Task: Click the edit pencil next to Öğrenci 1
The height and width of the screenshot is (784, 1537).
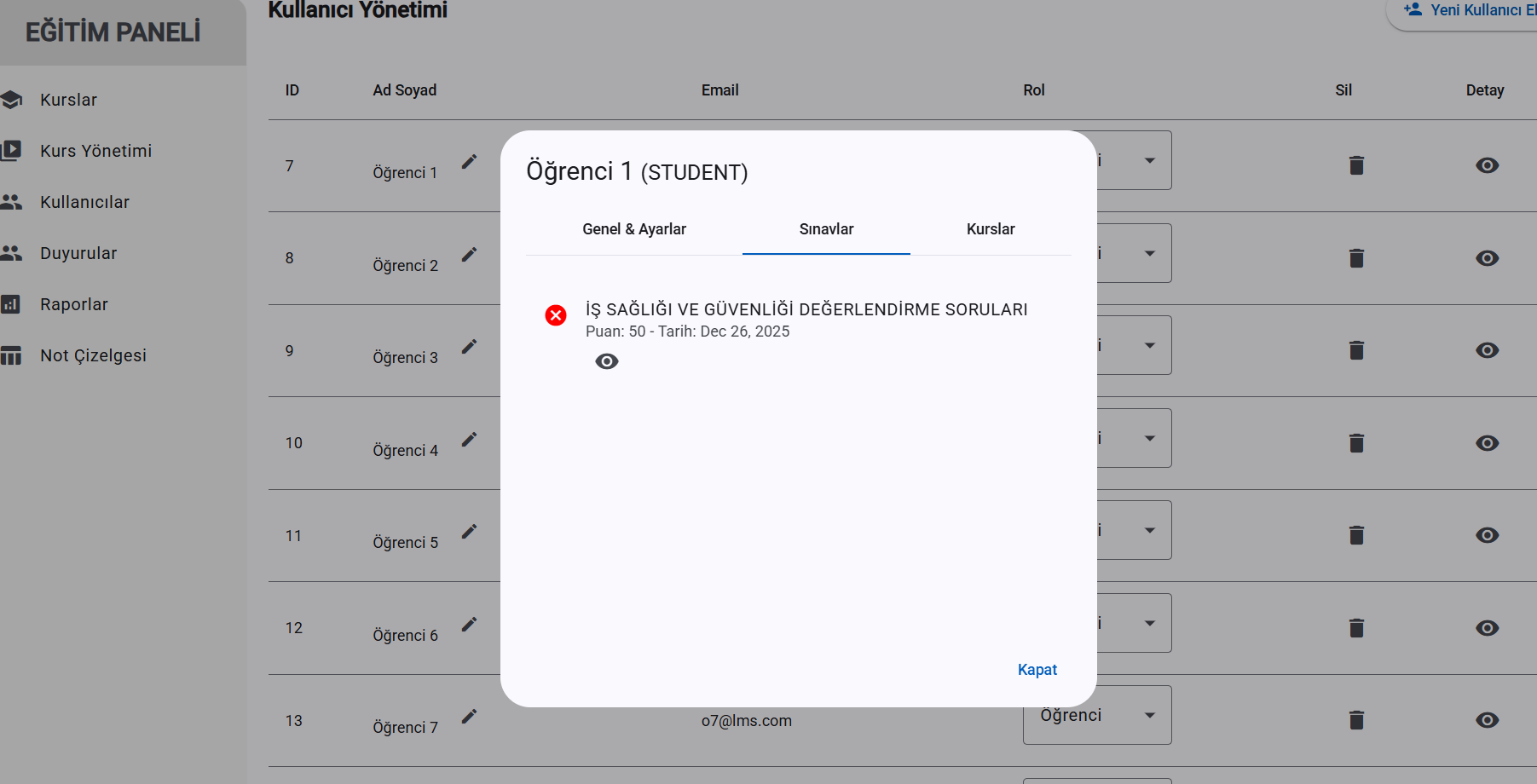Action: click(469, 162)
